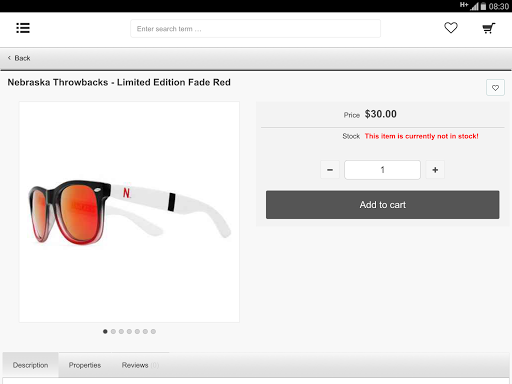Go back using the Back chevron

(x=9, y=58)
